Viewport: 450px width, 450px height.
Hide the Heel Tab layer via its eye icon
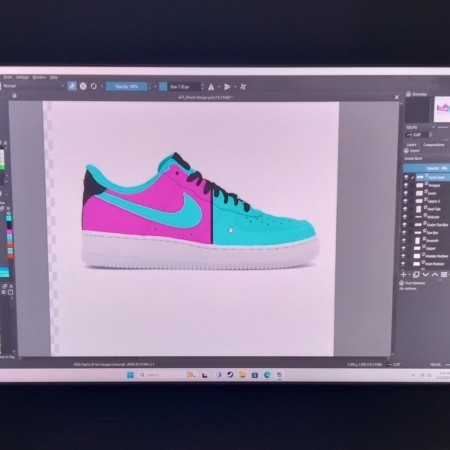click(406, 209)
